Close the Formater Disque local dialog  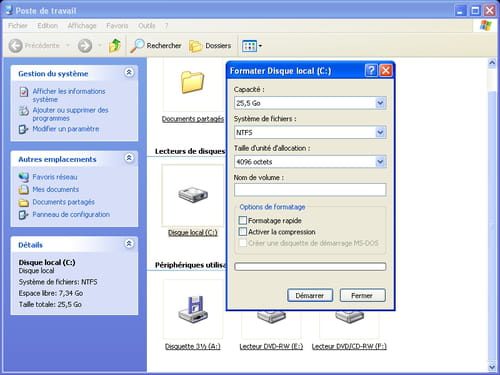click(386, 70)
